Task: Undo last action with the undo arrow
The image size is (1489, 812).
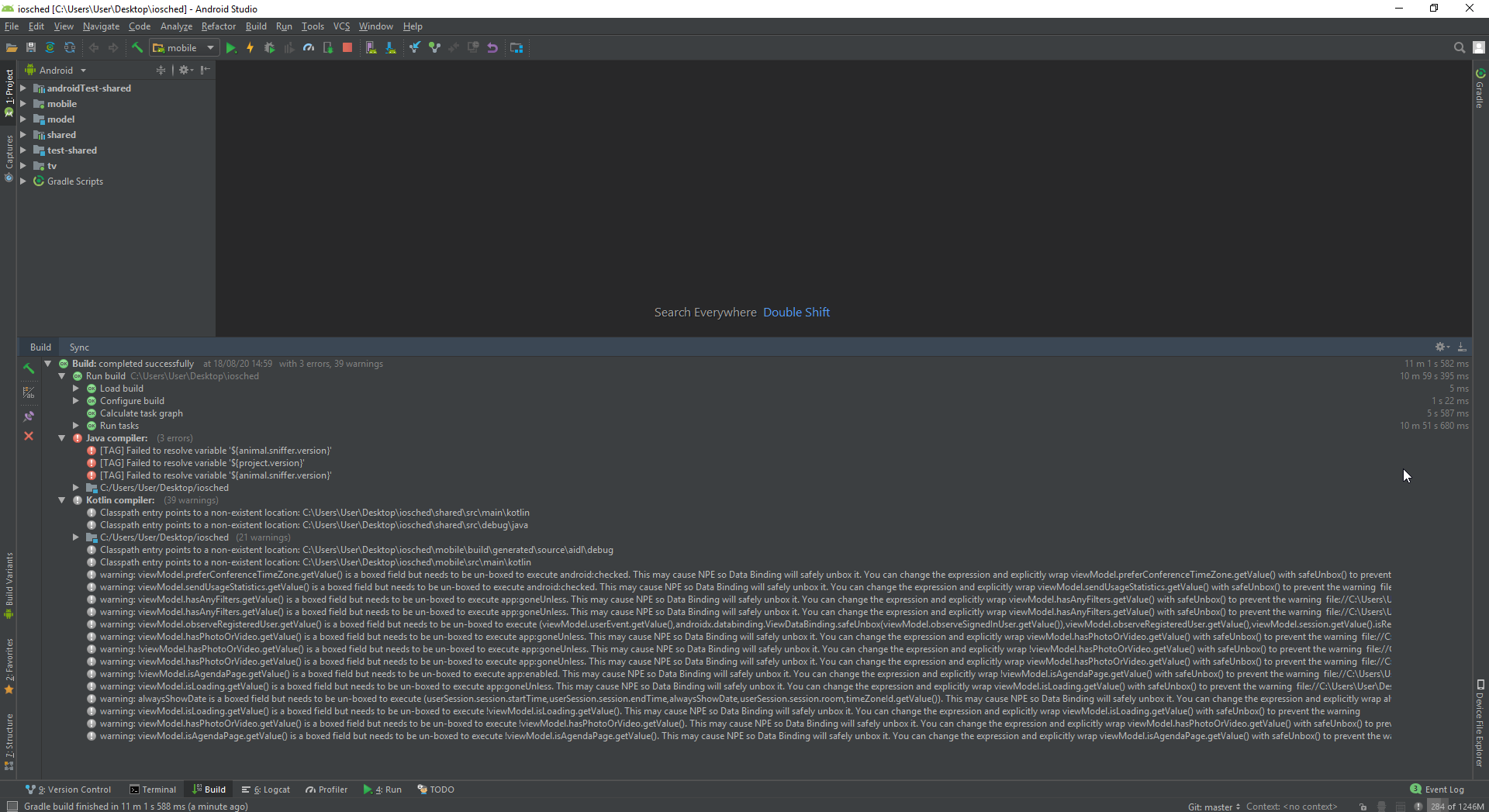Action: (x=492, y=47)
